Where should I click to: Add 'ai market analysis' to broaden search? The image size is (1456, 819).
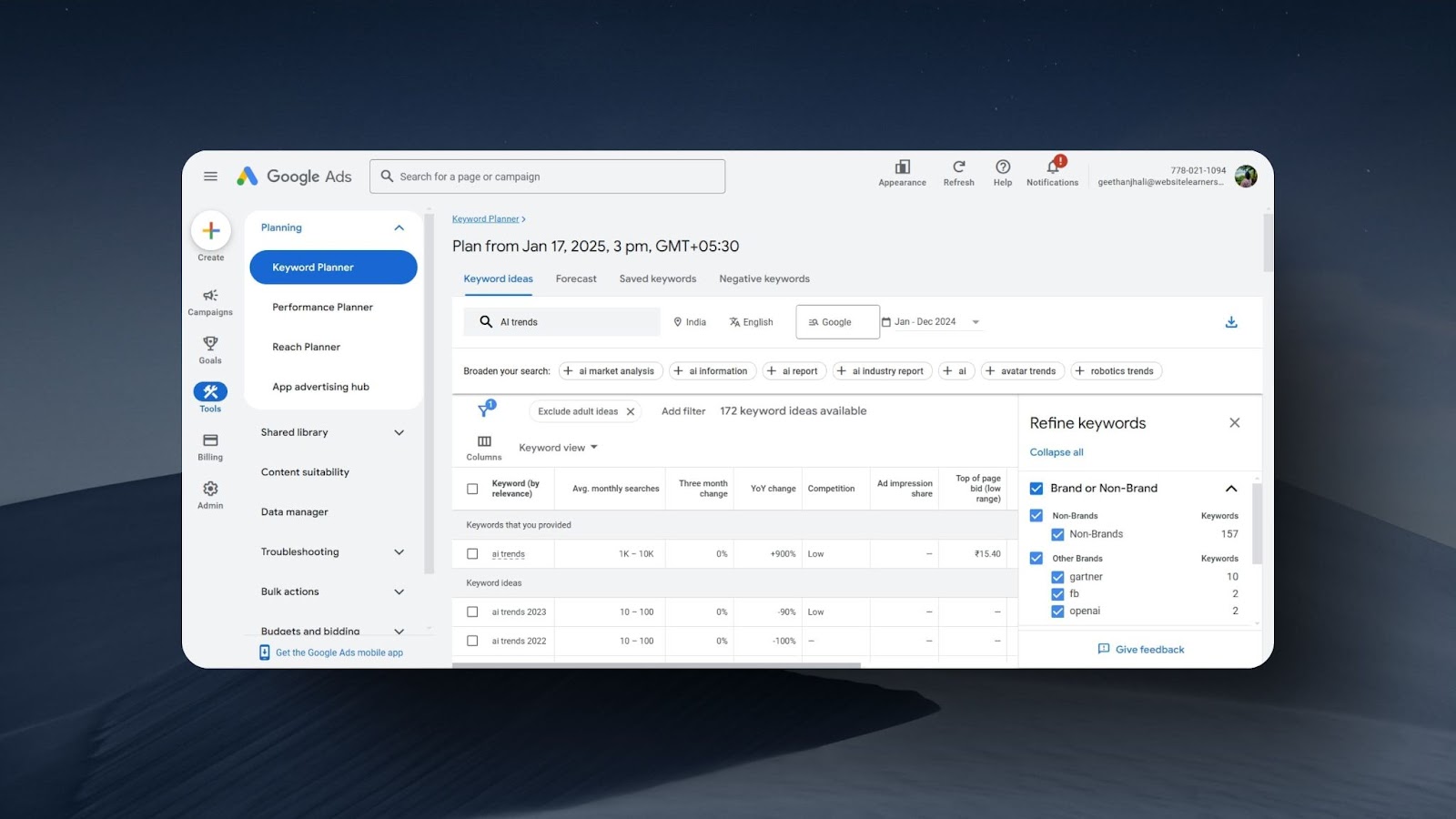click(610, 371)
